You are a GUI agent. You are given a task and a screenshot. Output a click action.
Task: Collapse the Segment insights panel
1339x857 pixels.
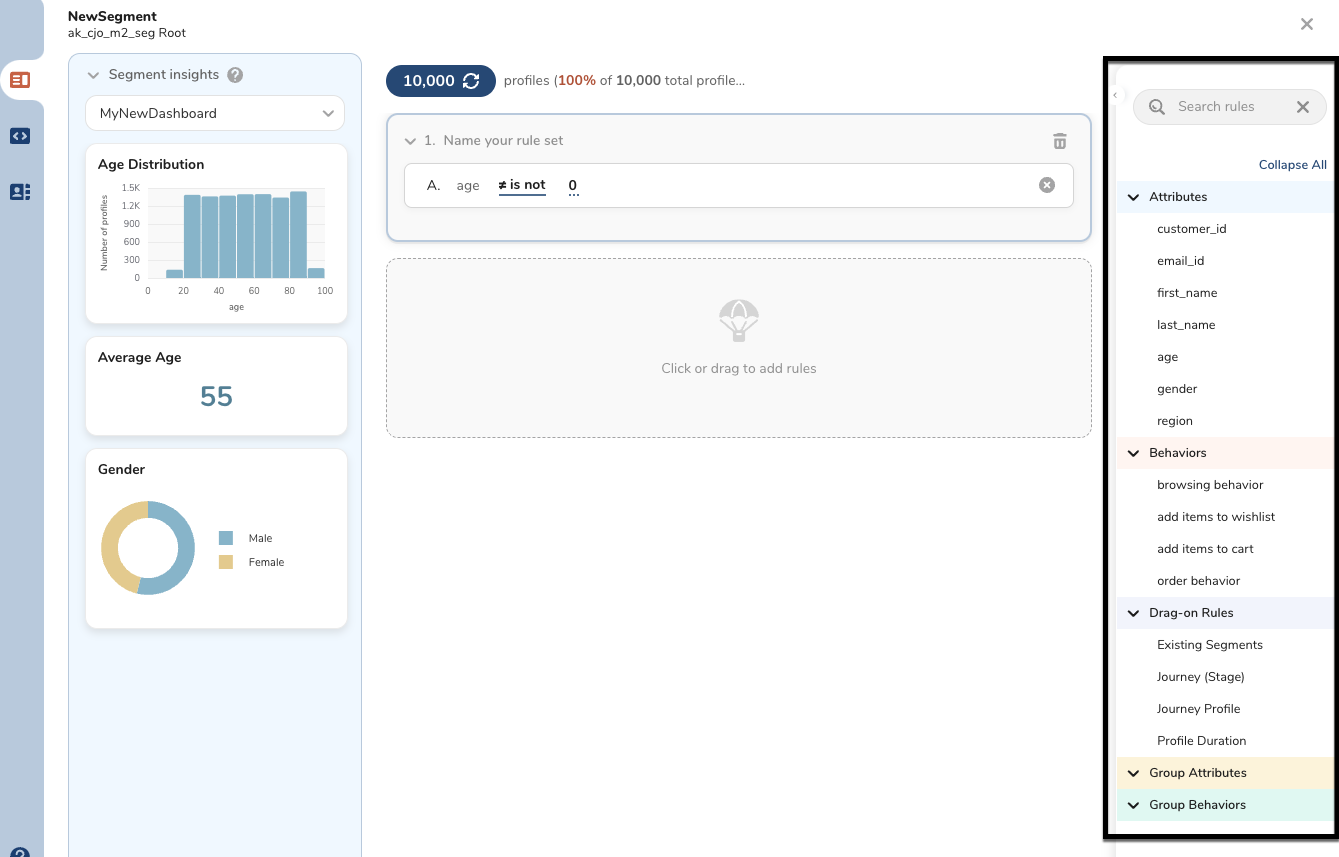click(x=93, y=75)
